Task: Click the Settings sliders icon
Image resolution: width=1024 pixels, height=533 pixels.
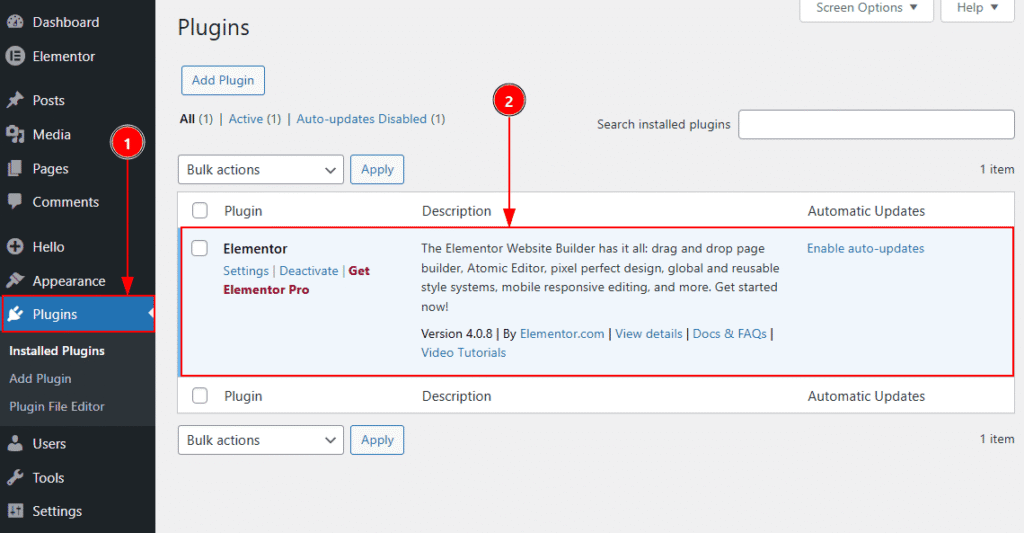Action: [15, 511]
